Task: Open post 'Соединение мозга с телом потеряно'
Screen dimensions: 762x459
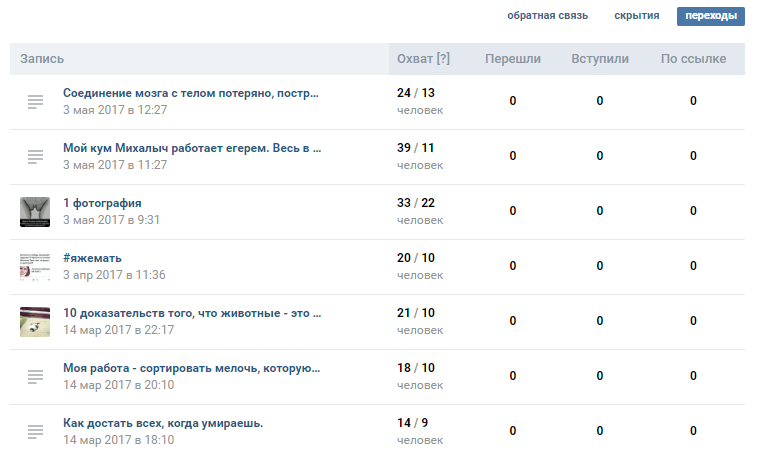Action: point(191,93)
